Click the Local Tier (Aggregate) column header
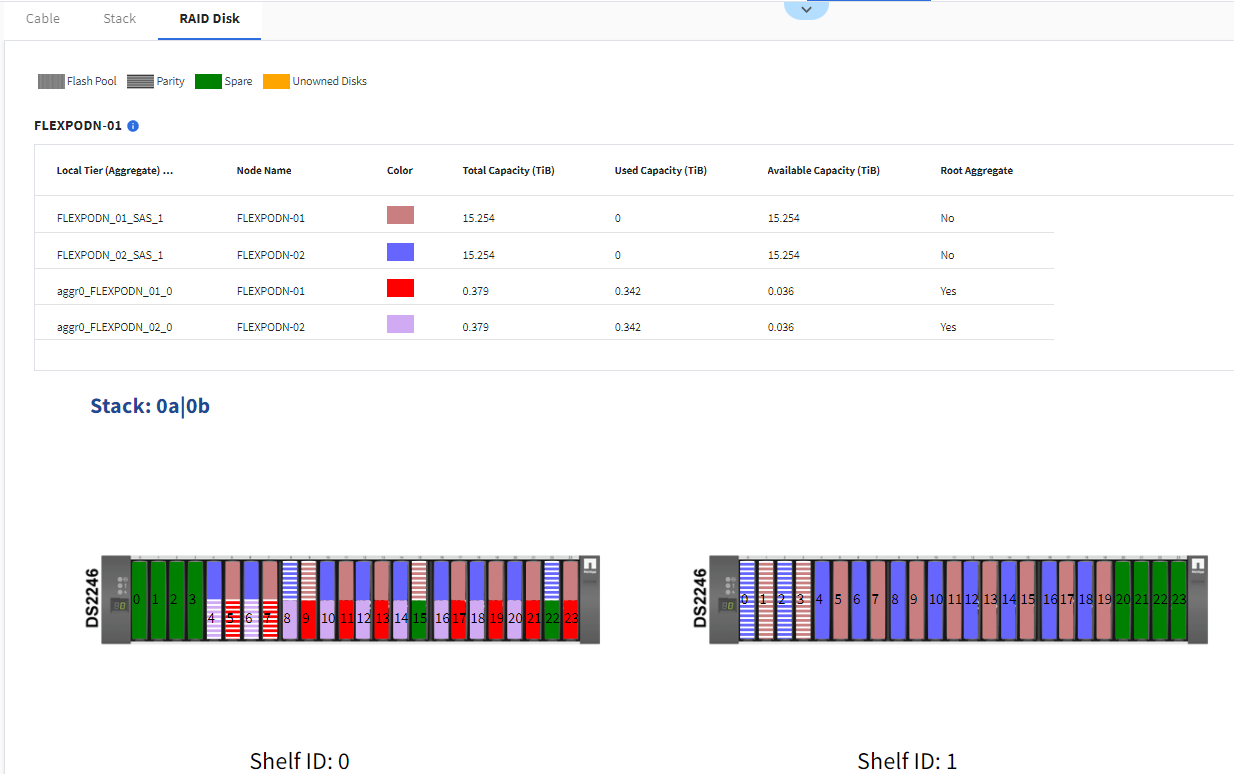This screenshot has width=1234, height=774. 115,171
